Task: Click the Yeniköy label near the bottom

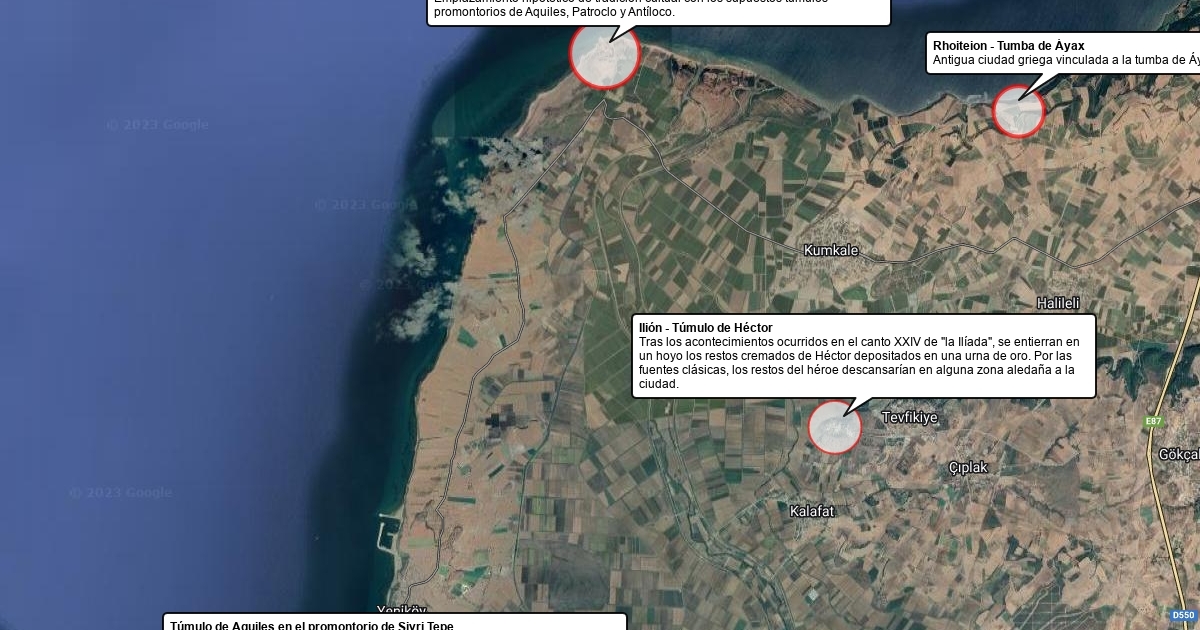Action: [x=401, y=611]
